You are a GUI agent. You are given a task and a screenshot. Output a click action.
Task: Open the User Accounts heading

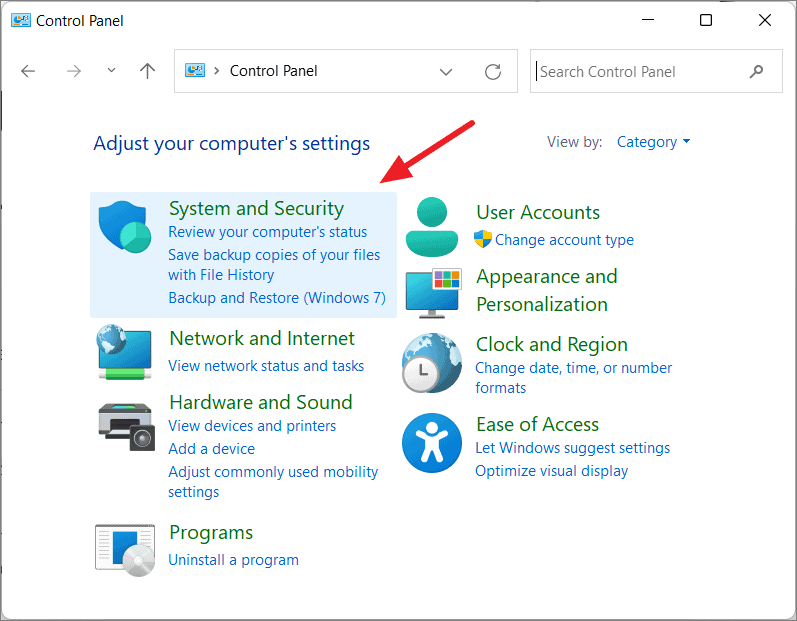(x=538, y=212)
